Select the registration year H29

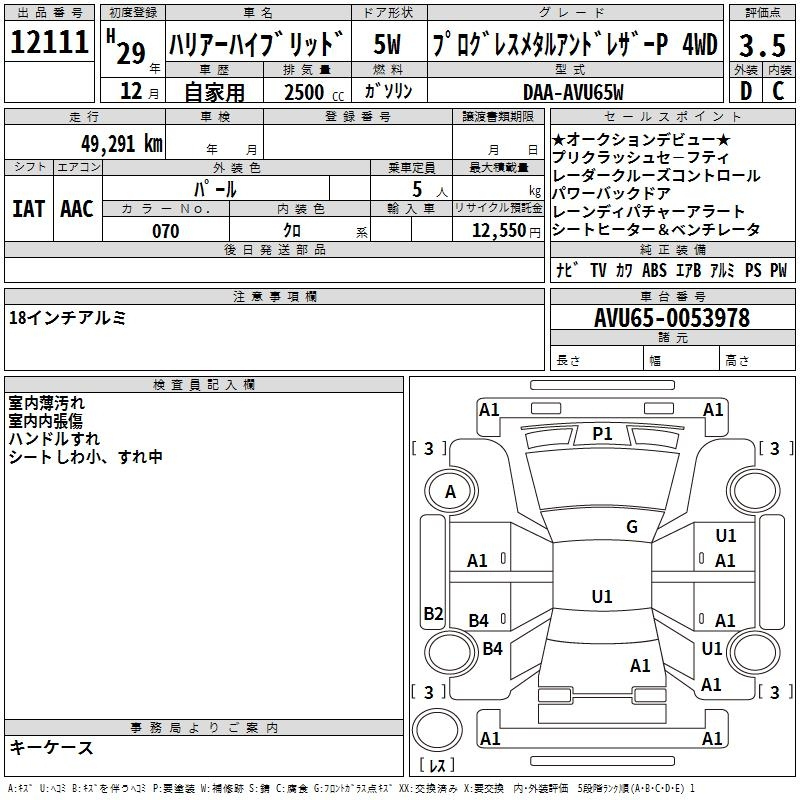click(127, 48)
